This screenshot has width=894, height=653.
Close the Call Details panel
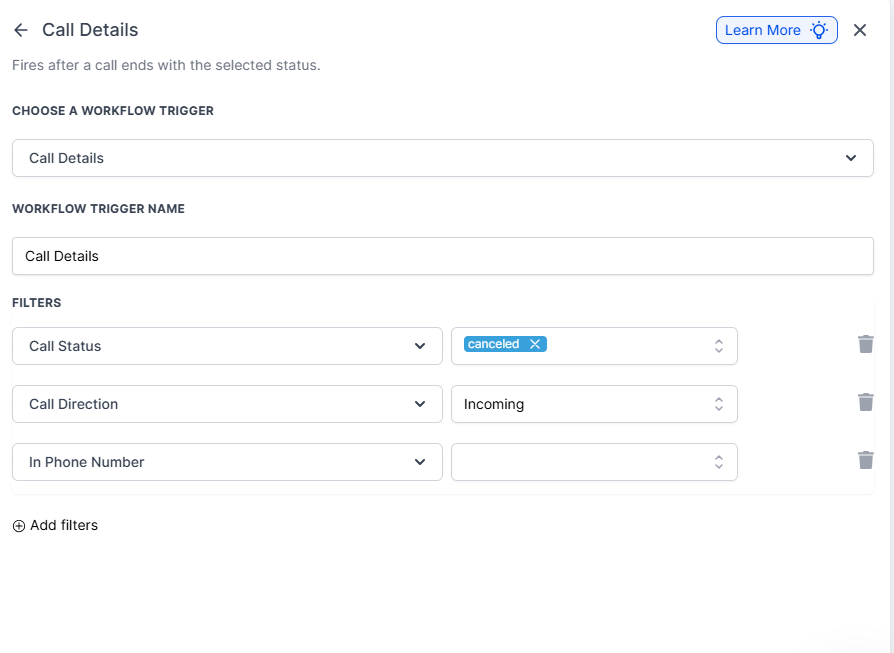pos(860,30)
